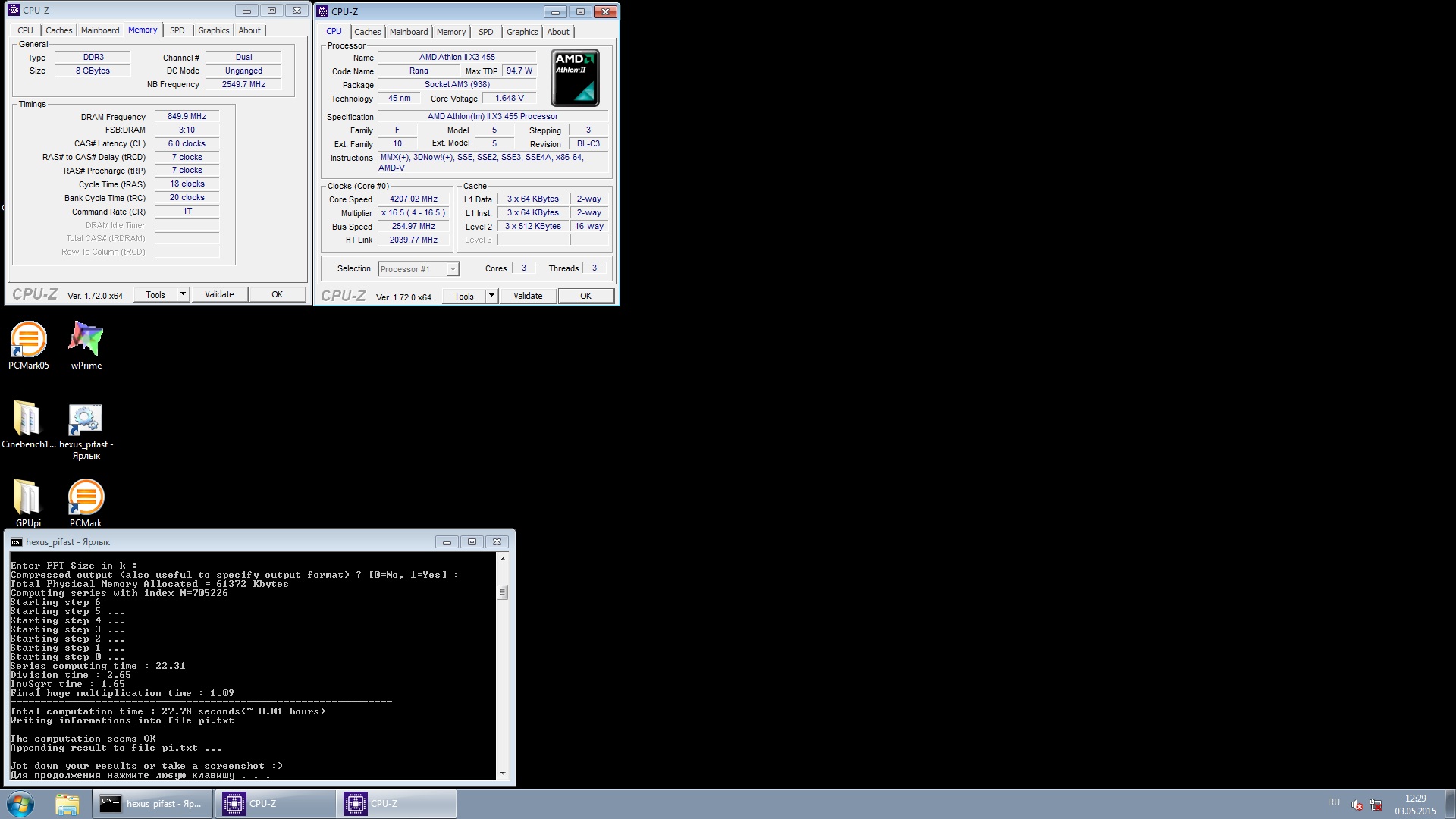This screenshot has width=1456, height=819.
Task: Click the HT Link value 2039.77 MHz
Action: point(413,240)
